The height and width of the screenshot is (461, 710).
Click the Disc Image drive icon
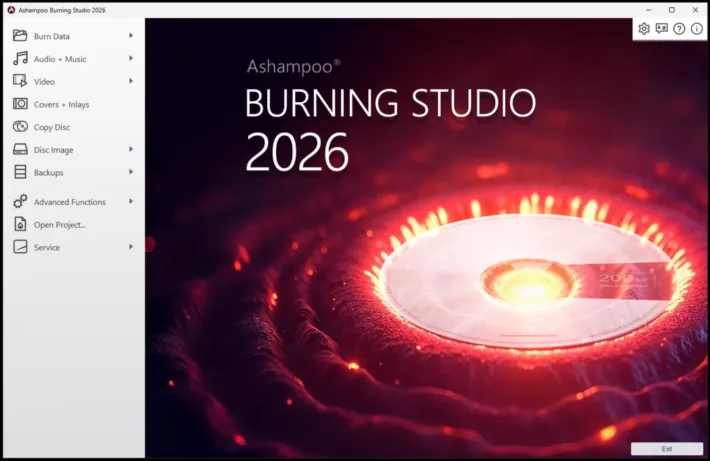(20, 149)
